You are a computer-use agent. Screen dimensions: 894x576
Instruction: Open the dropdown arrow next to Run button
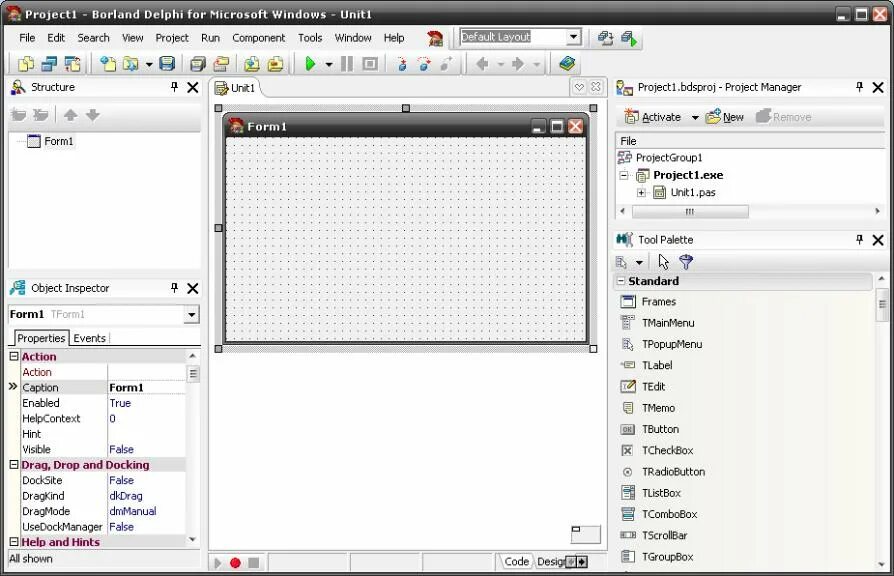tap(329, 64)
